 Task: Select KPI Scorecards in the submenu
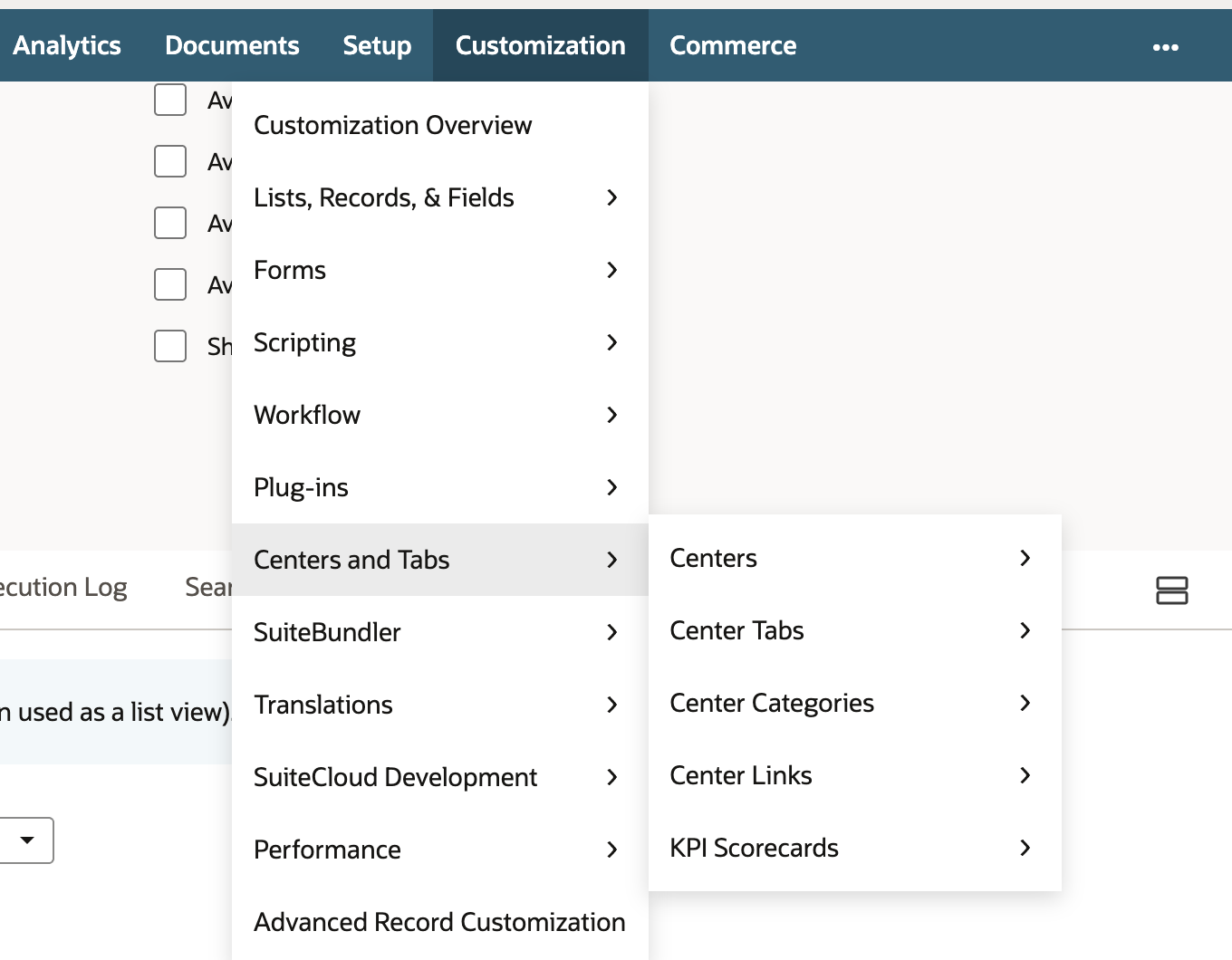tap(855, 848)
